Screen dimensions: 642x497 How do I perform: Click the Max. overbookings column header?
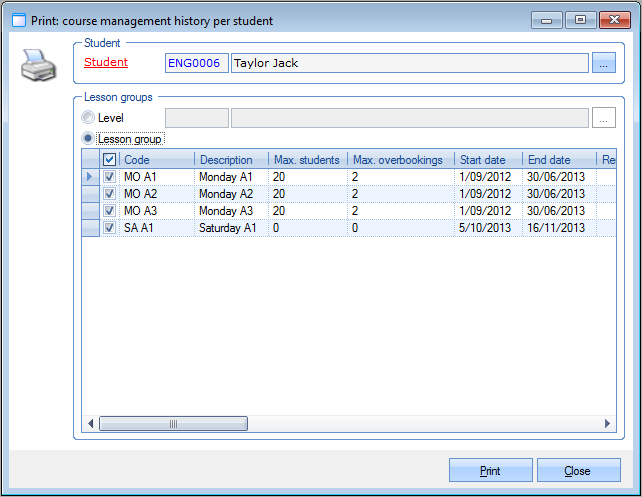coord(400,160)
